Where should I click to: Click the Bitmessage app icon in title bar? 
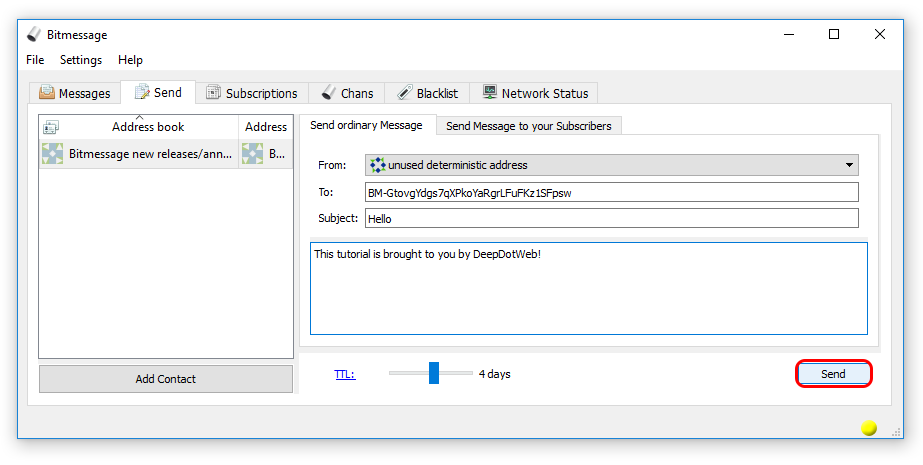(x=34, y=35)
